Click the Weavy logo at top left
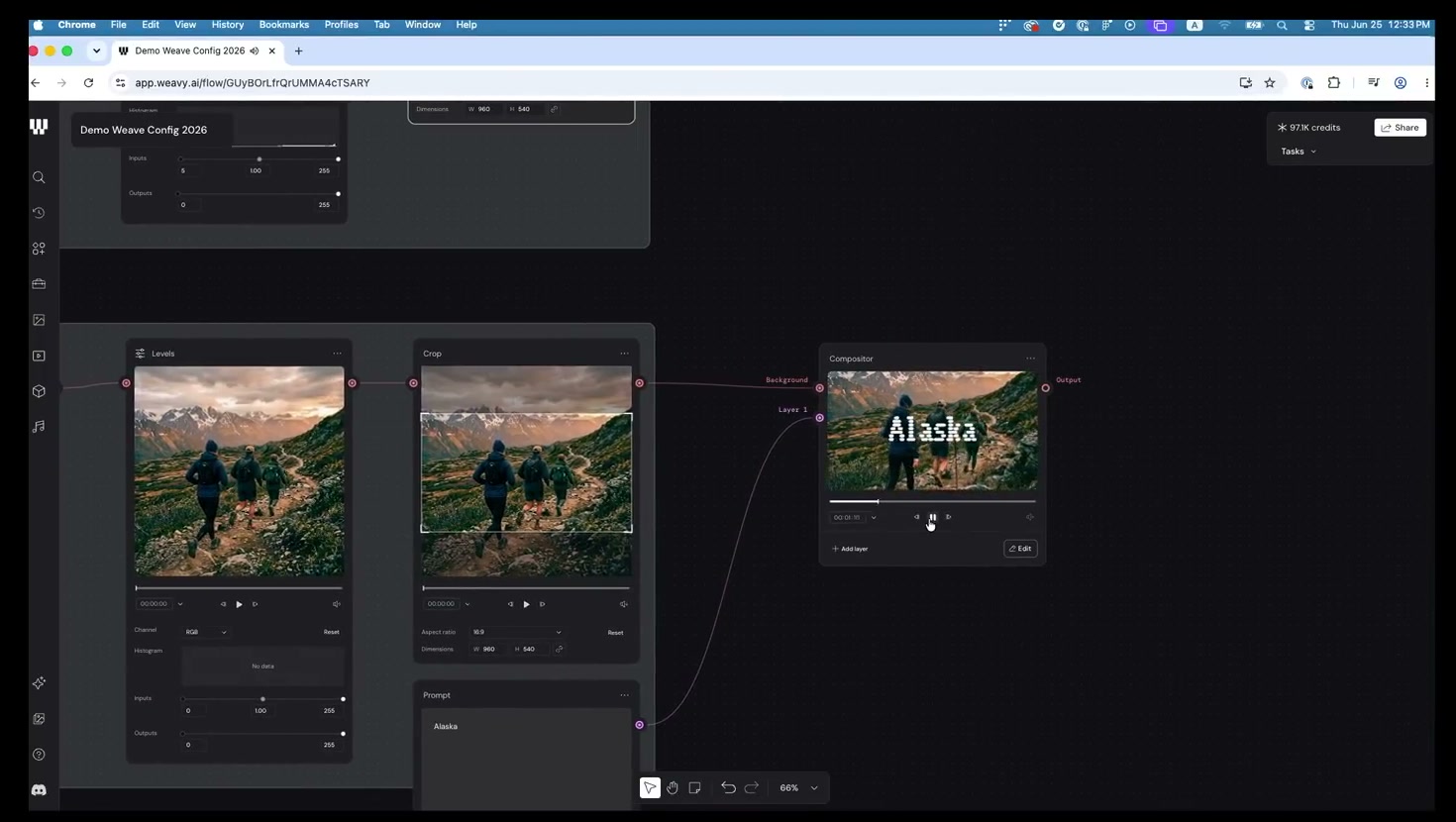The image size is (1456, 822). (39, 127)
